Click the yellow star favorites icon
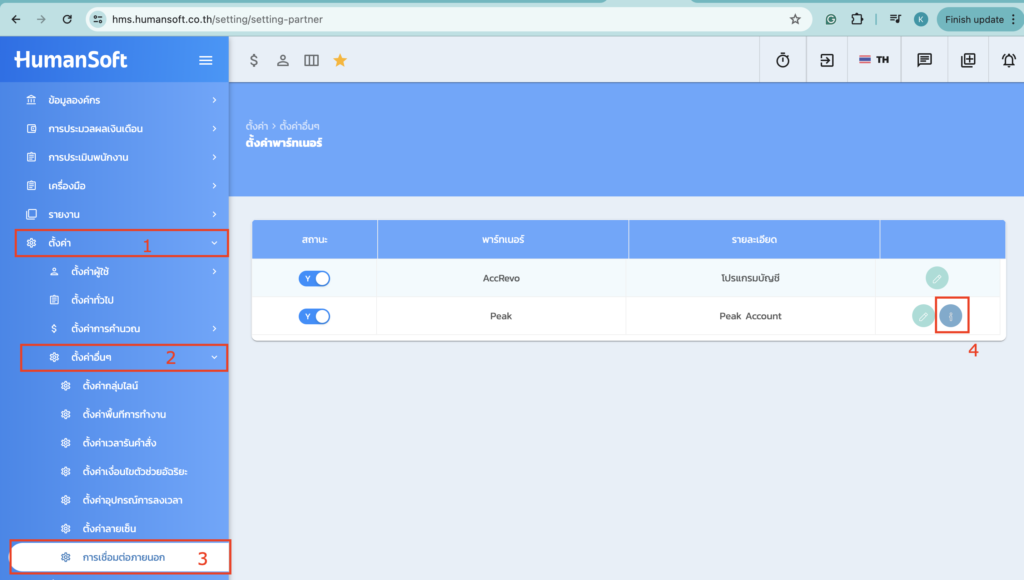The image size is (1024, 580). pos(340,60)
